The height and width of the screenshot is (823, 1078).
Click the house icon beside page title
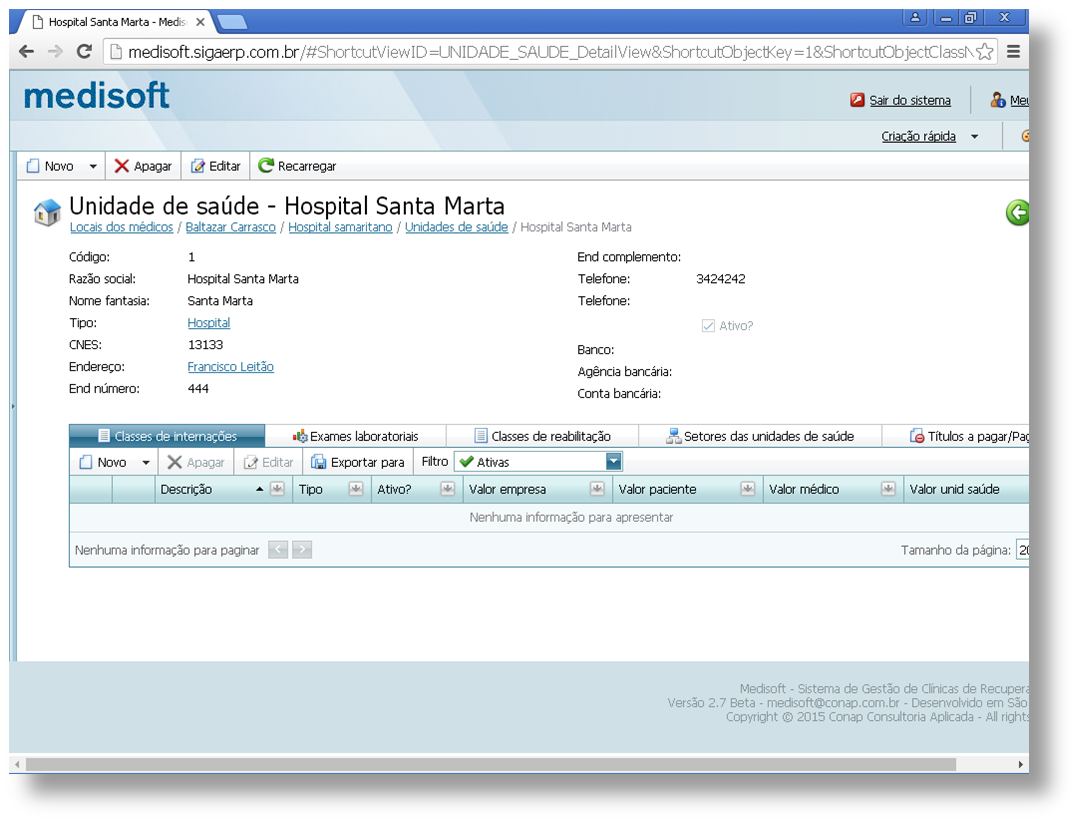pyautogui.click(x=47, y=212)
